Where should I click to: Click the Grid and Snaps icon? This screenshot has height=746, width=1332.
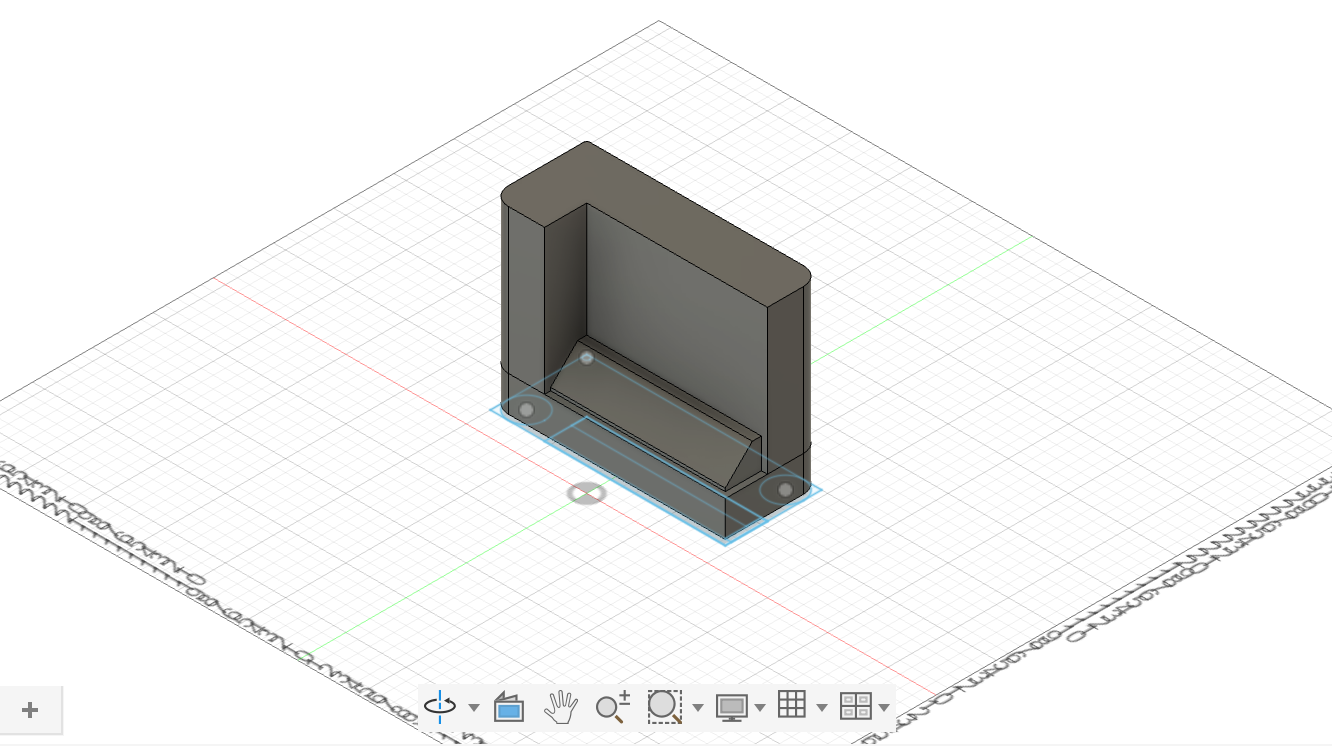[x=792, y=705]
